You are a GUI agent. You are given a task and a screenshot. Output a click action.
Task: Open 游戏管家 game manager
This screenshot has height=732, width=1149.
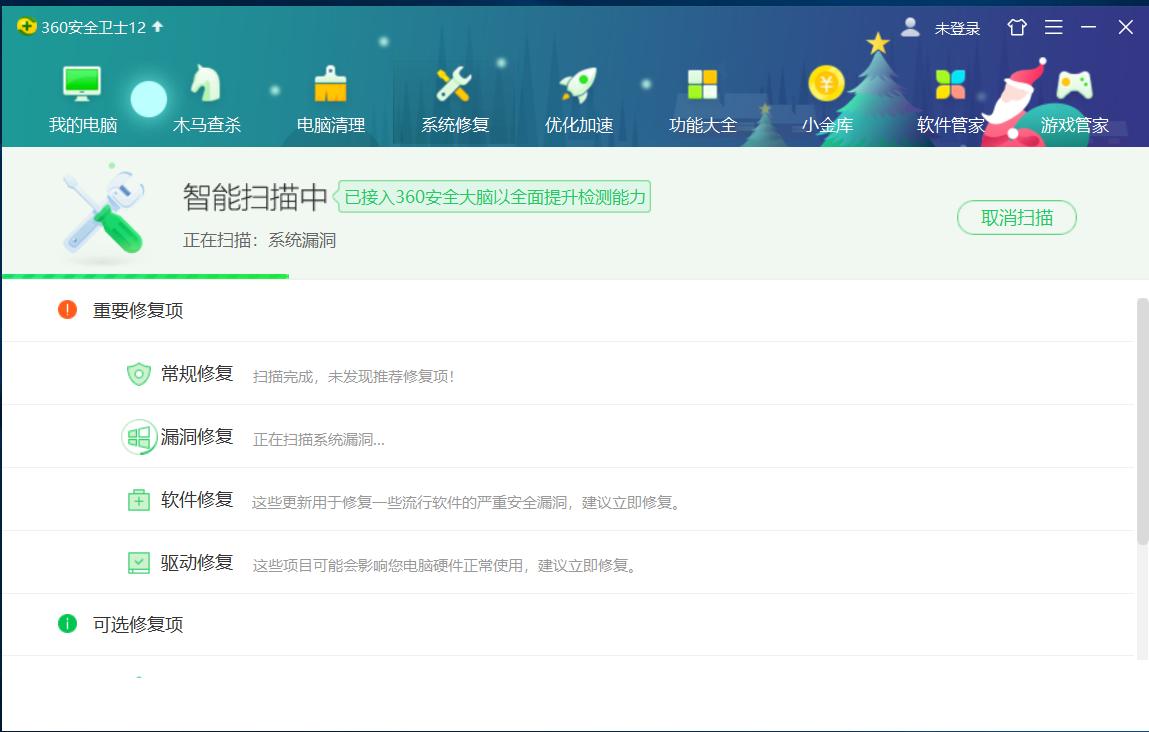pyautogui.click(x=1074, y=95)
